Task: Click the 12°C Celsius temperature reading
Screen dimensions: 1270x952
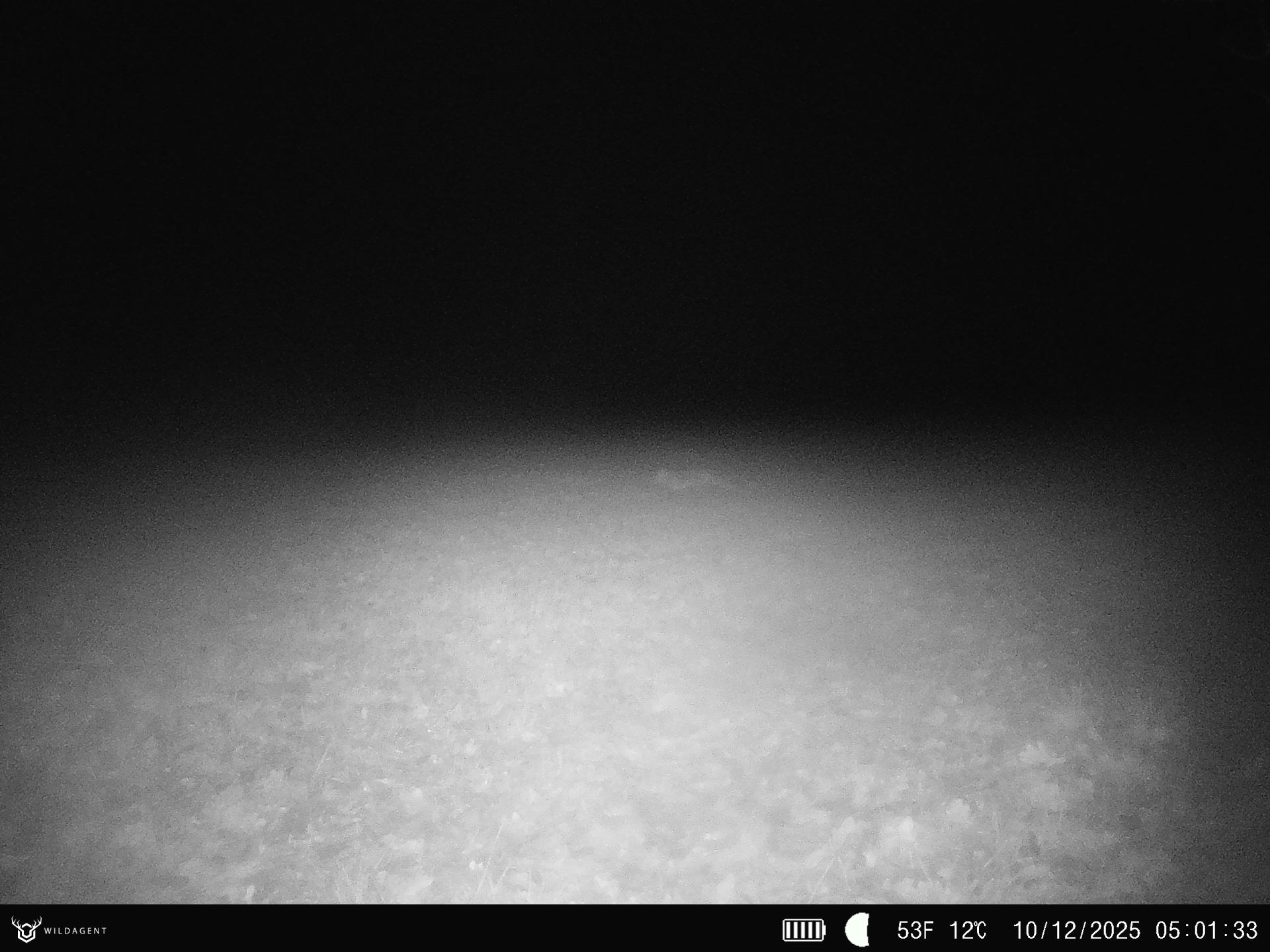Action: pyautogui.click(x=968, y=930)
